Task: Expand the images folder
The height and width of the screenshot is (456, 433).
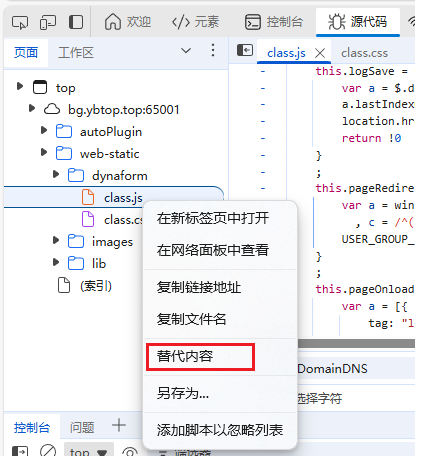Action: pyautogui.click(x=56, y=240)
